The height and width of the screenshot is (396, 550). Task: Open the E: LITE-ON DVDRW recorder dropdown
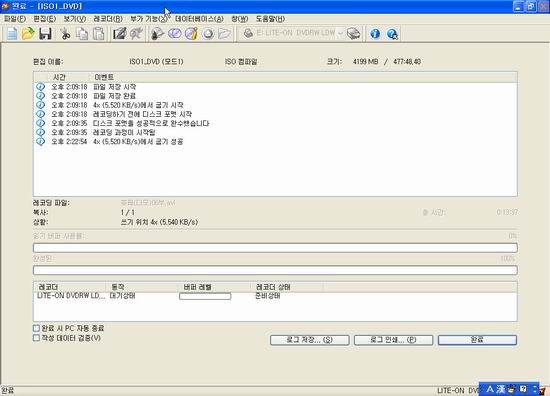340,34
